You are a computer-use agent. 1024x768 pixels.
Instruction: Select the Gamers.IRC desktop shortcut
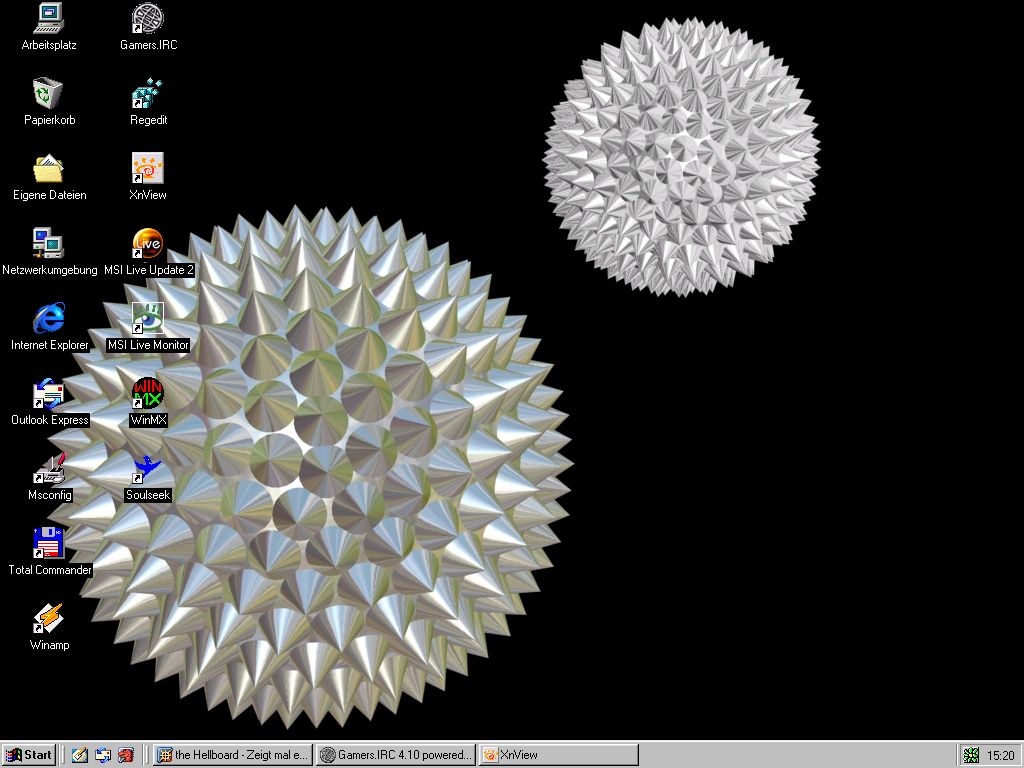pos(148,19)
